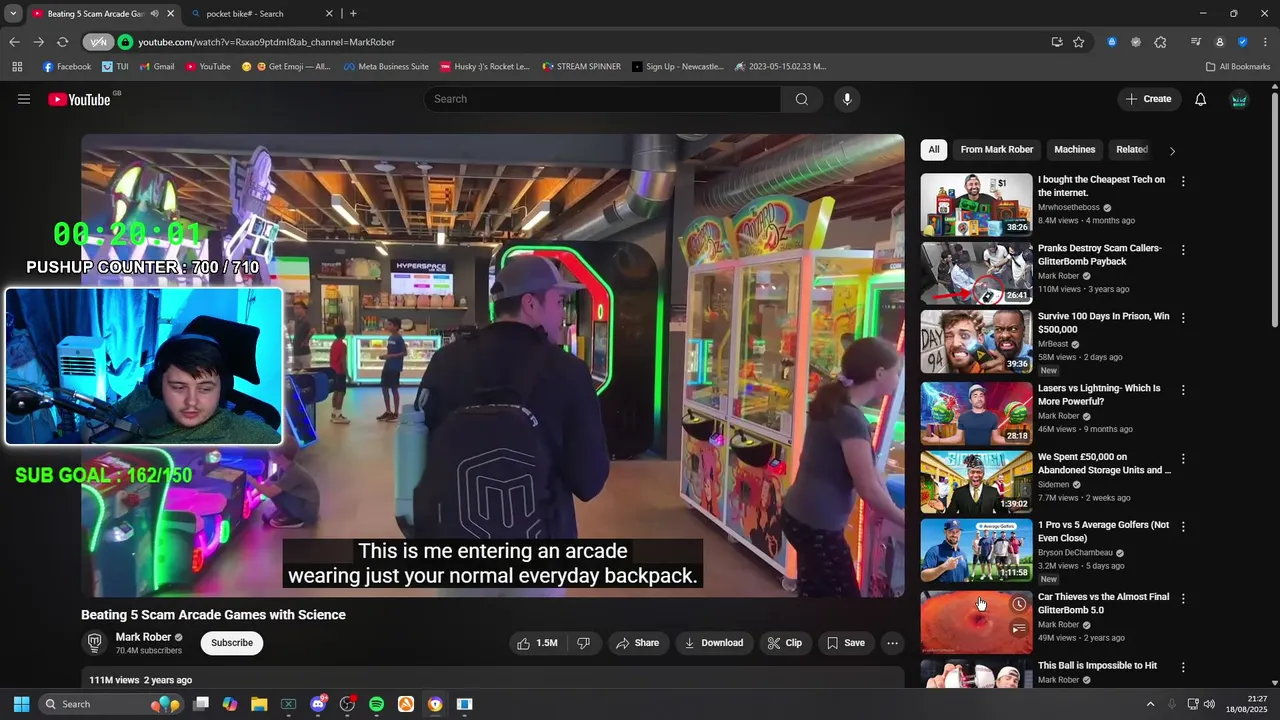Viewport: 1280px width, 720px height.
Task: Open more actions ellipsis under video
Action: point(893,643)
